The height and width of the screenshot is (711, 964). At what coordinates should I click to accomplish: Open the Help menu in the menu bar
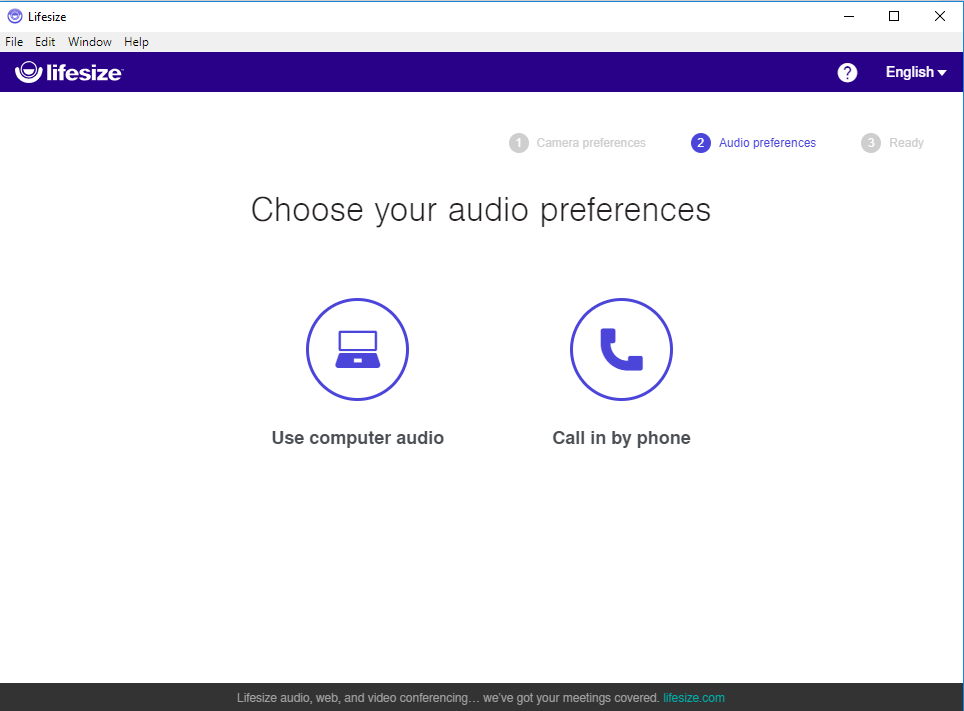click(136, 41)
